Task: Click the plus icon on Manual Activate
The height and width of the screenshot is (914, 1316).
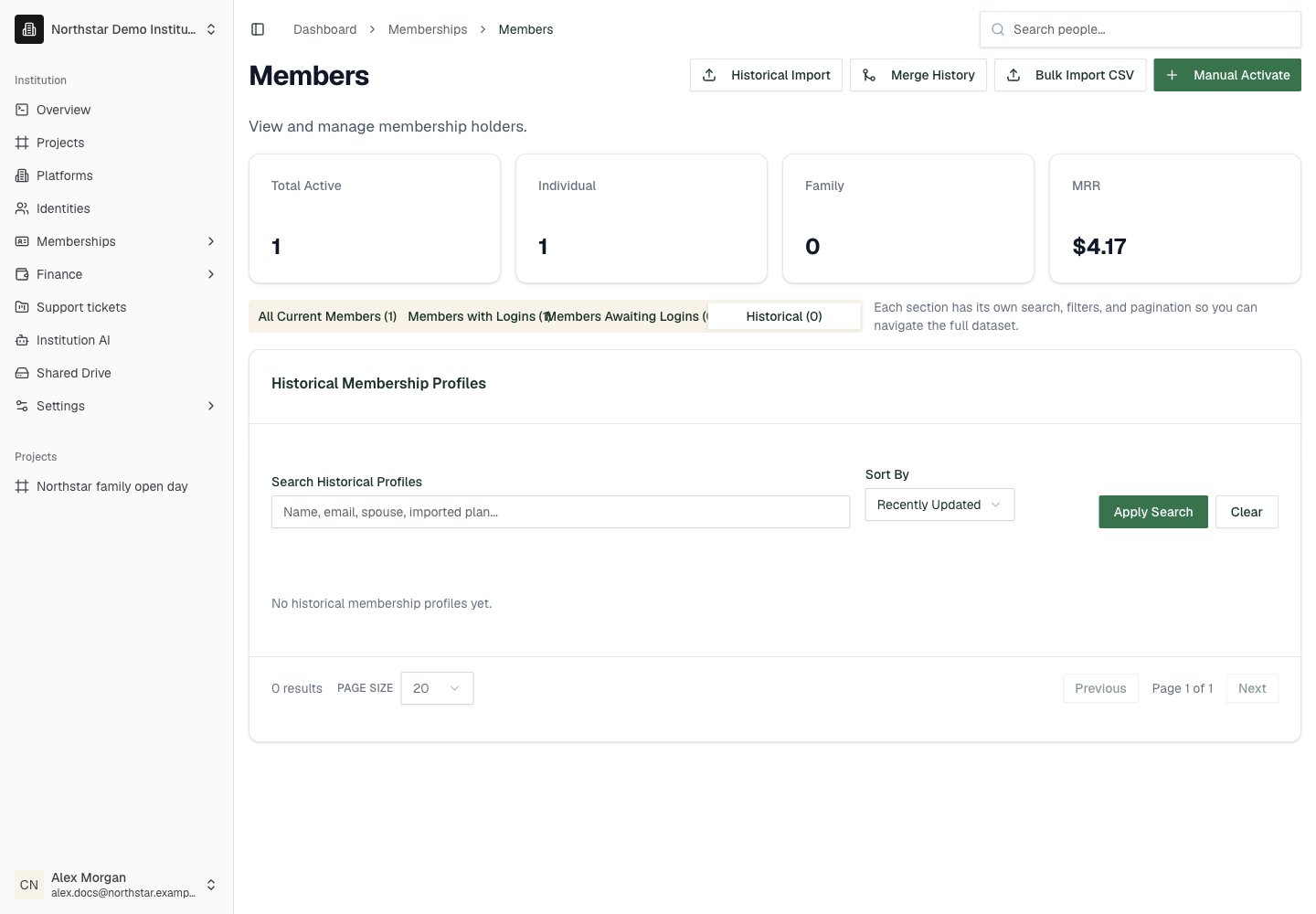Action: pos(1172,75)
